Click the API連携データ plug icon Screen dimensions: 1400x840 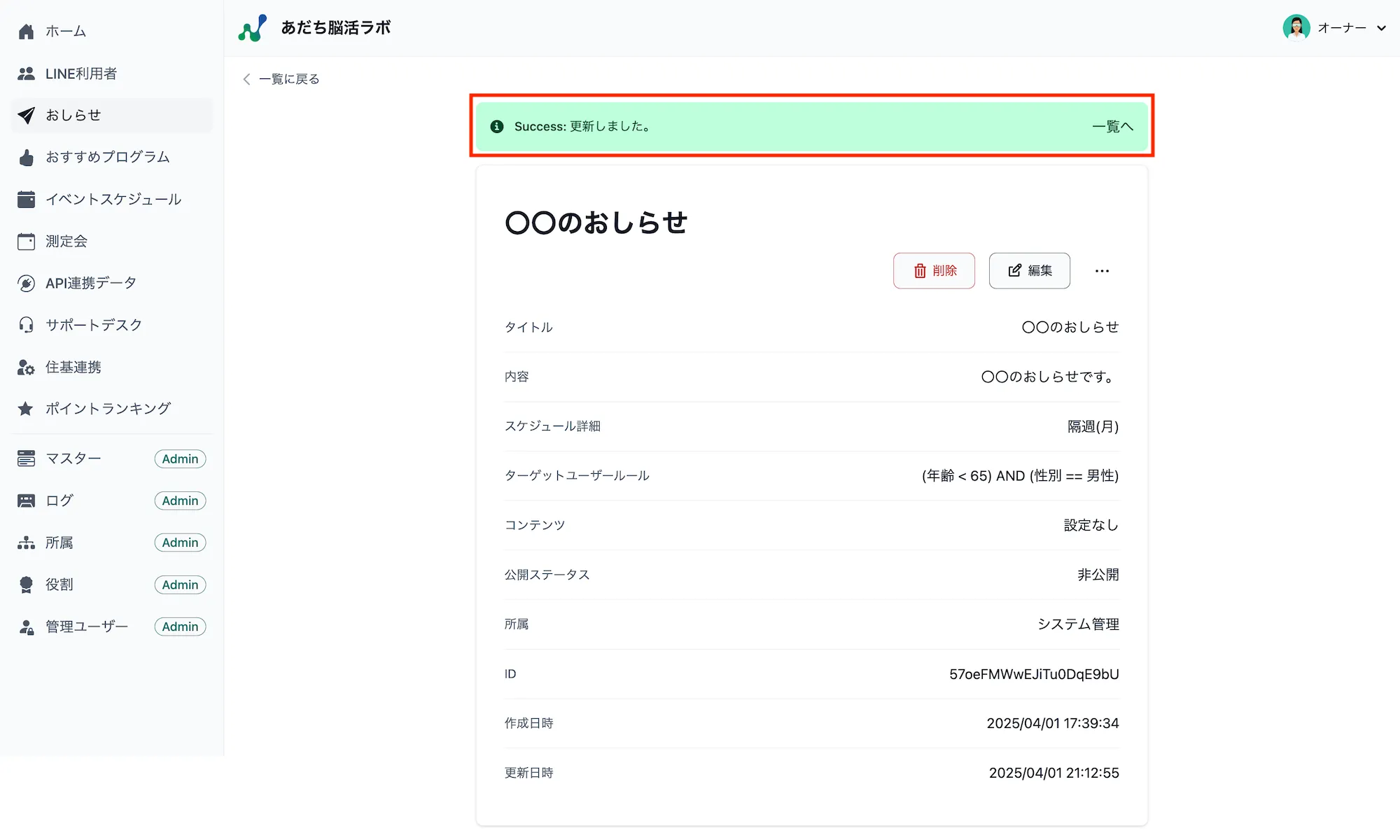[26, 283]
